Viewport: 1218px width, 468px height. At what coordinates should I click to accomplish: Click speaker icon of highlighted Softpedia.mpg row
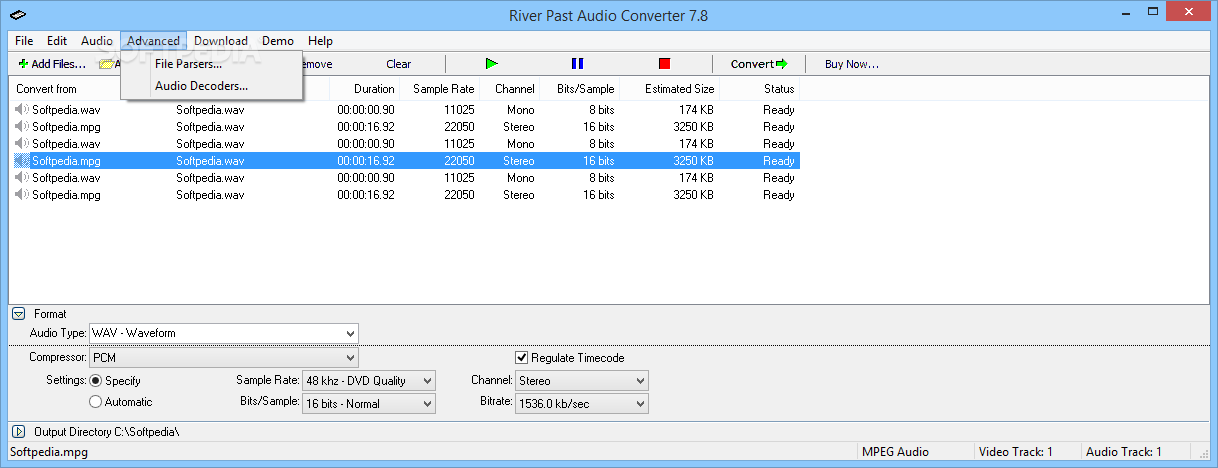coord(22,161)
